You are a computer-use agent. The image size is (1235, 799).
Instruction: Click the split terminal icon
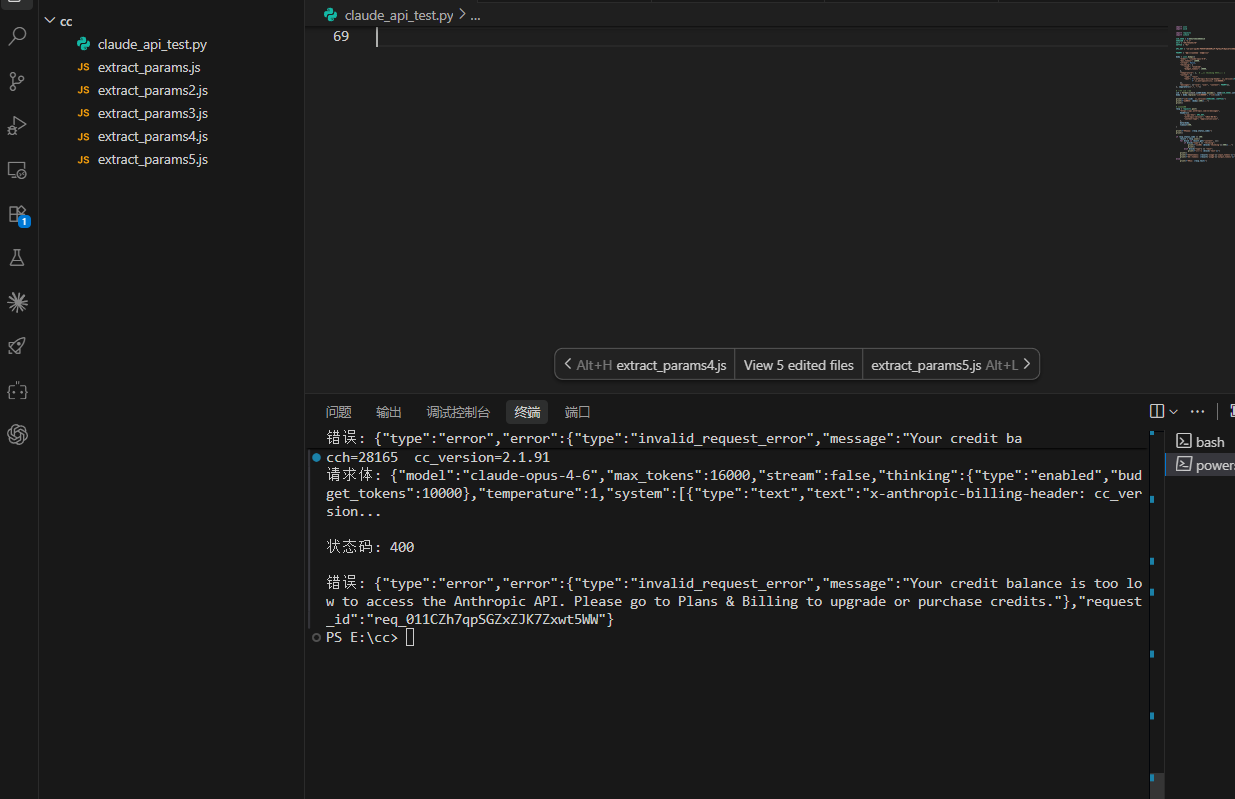coord(1157,411)
